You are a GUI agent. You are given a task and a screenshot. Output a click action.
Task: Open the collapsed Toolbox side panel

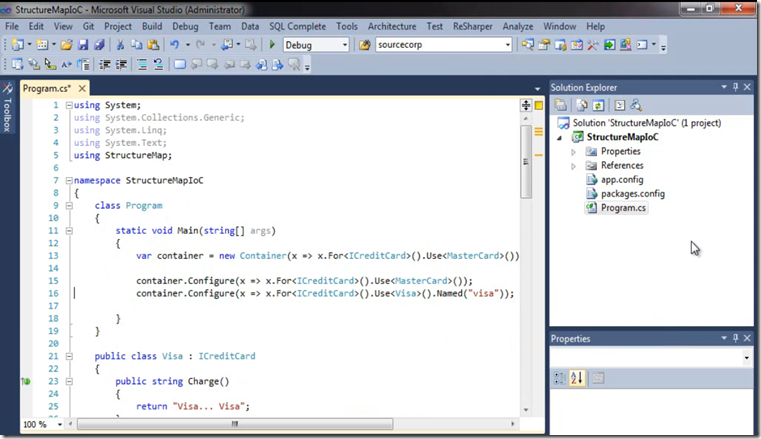pyautogui.click(x=7, y=108)
